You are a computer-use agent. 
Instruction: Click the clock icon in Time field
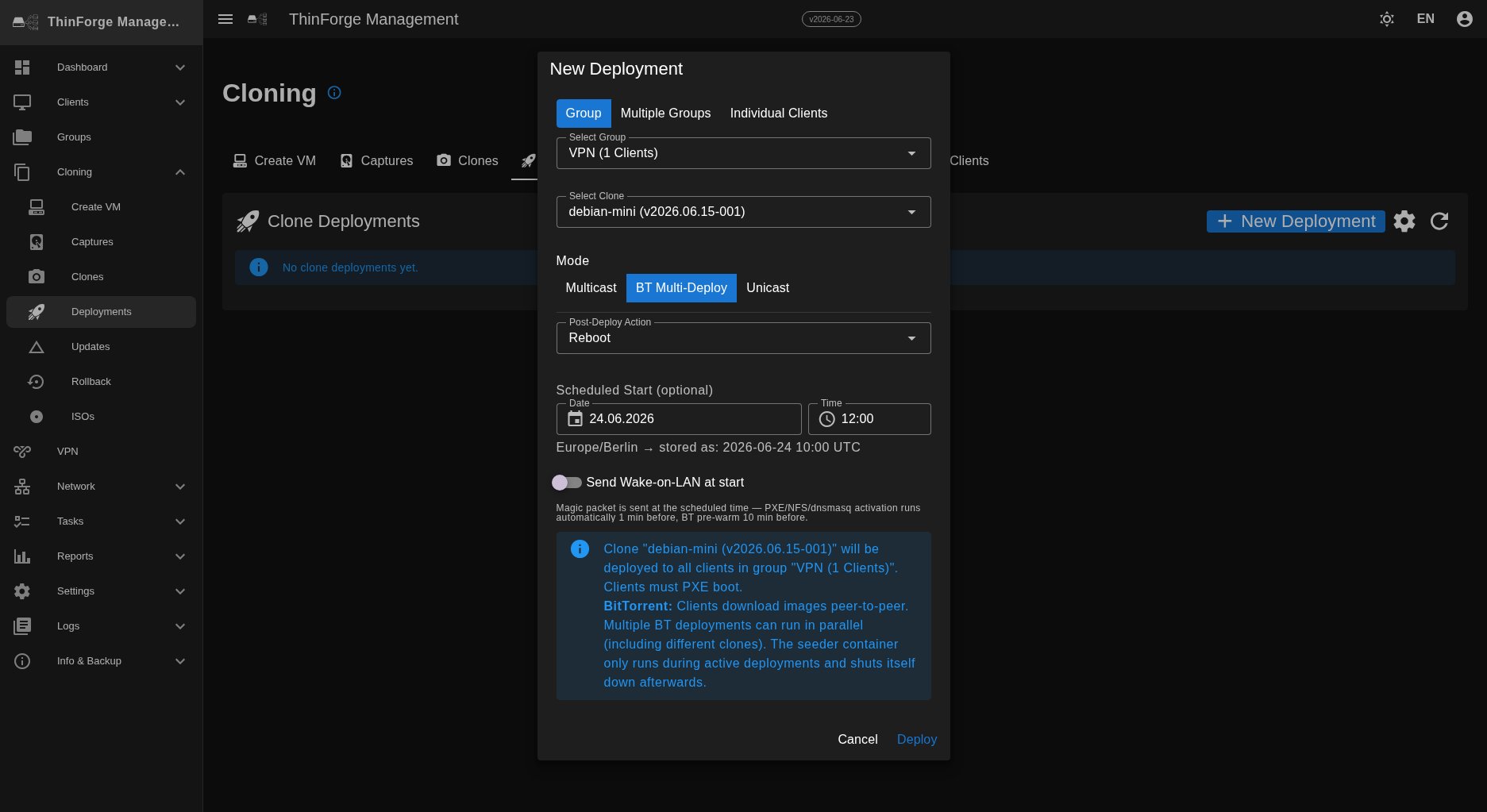tap(826, 419)
